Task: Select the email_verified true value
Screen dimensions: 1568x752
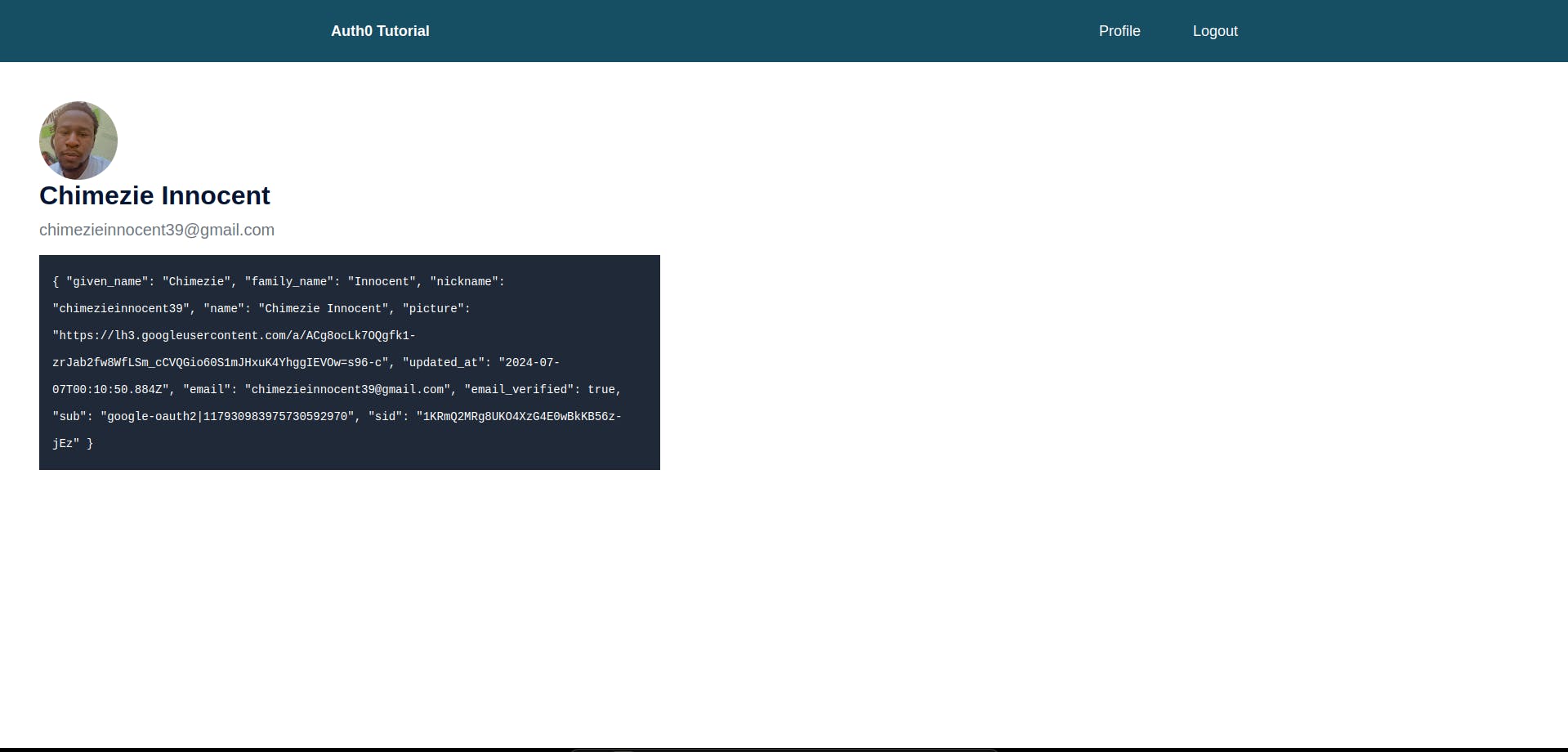Action: [x=603, y=389]
